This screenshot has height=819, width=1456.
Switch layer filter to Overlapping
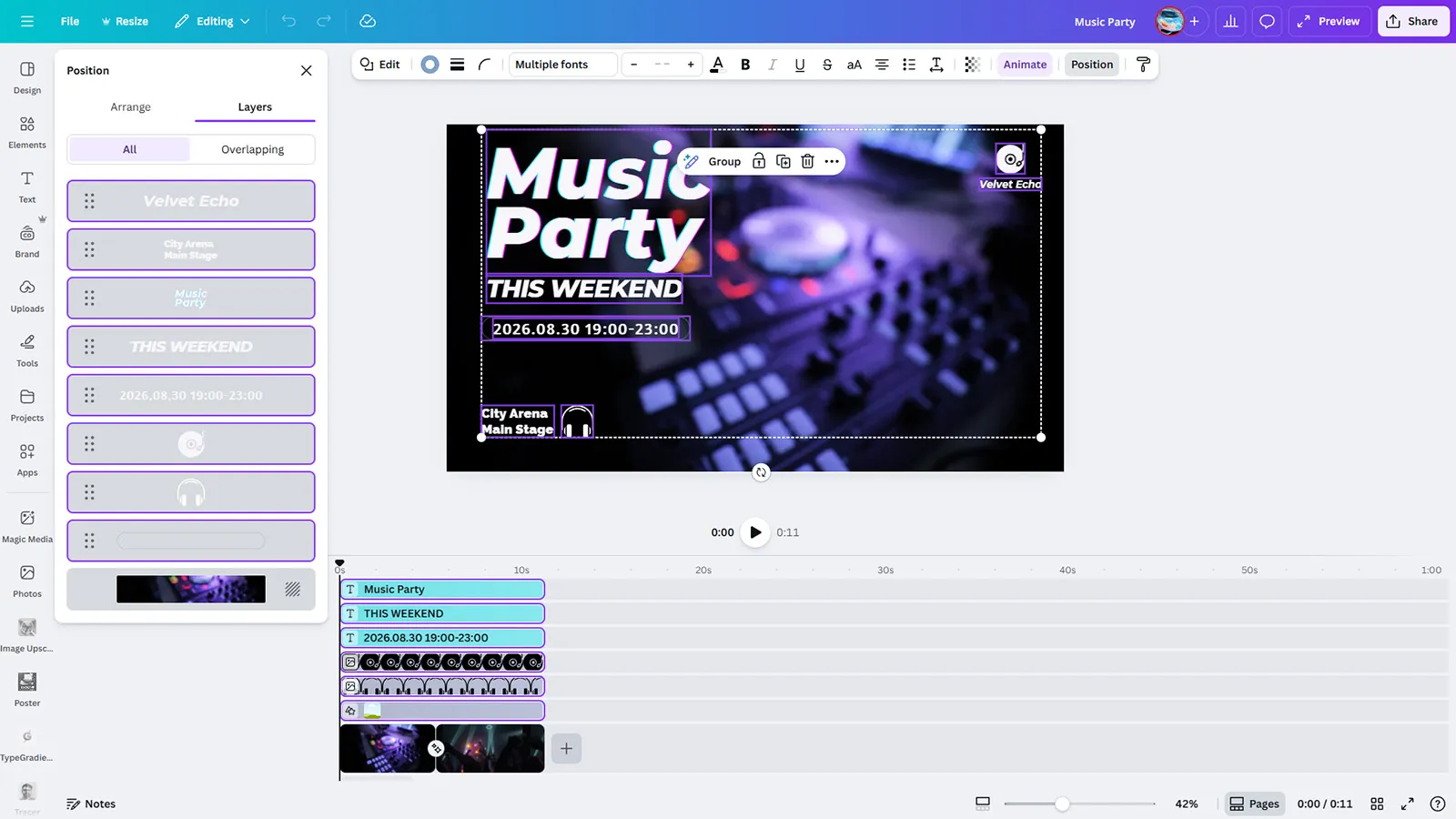click(x=252, y=149)
